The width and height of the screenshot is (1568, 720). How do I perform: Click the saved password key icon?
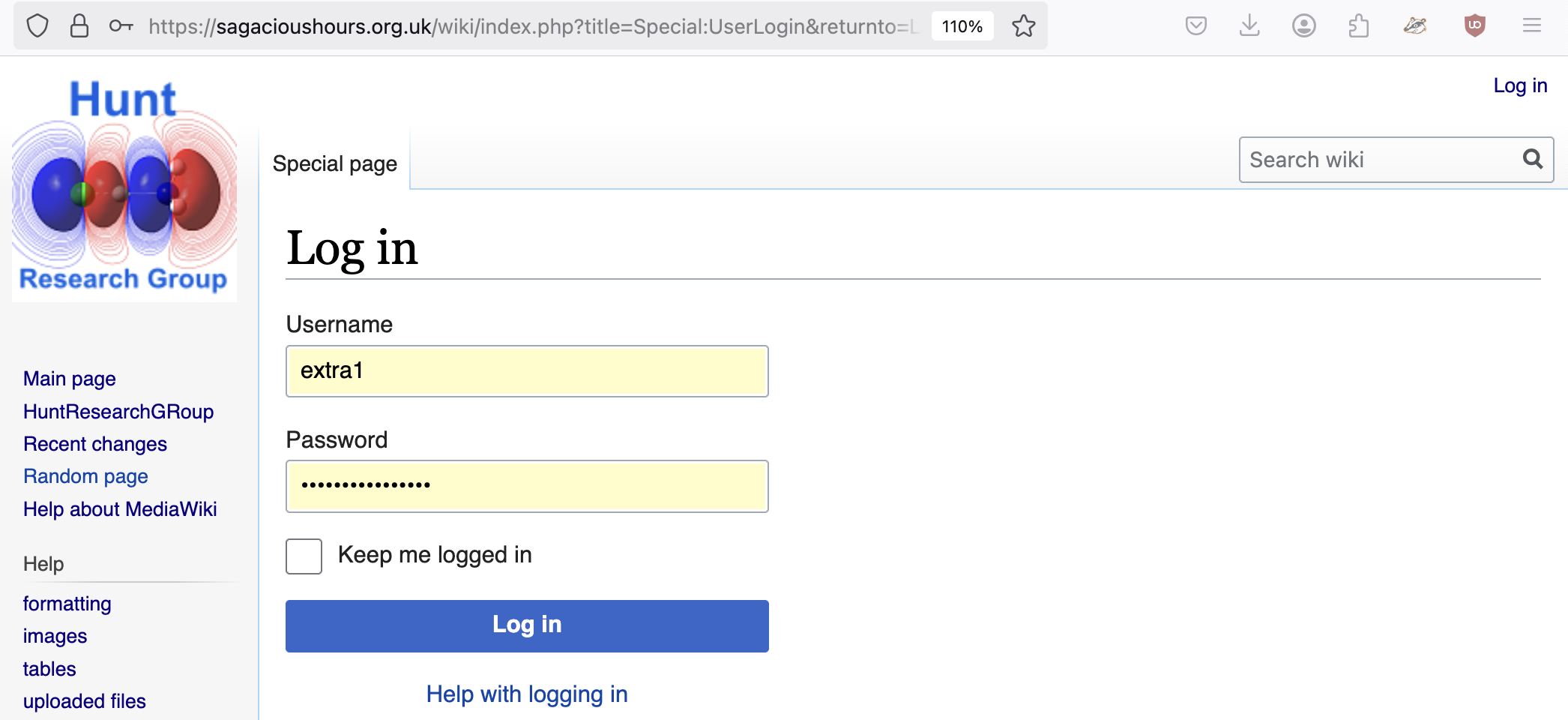point(119,25)
